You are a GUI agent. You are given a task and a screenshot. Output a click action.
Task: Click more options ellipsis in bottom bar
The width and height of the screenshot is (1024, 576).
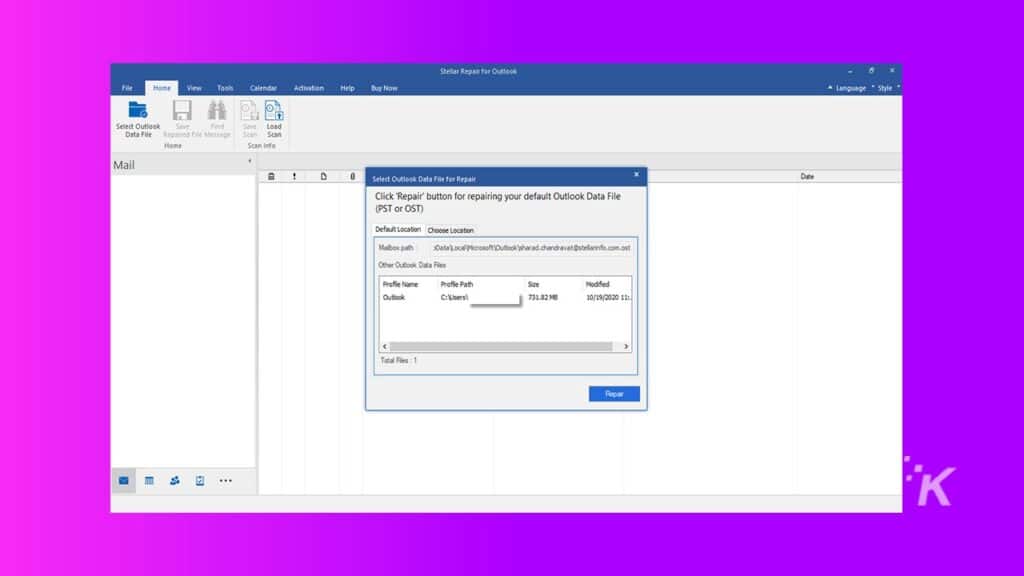(225, 481)
